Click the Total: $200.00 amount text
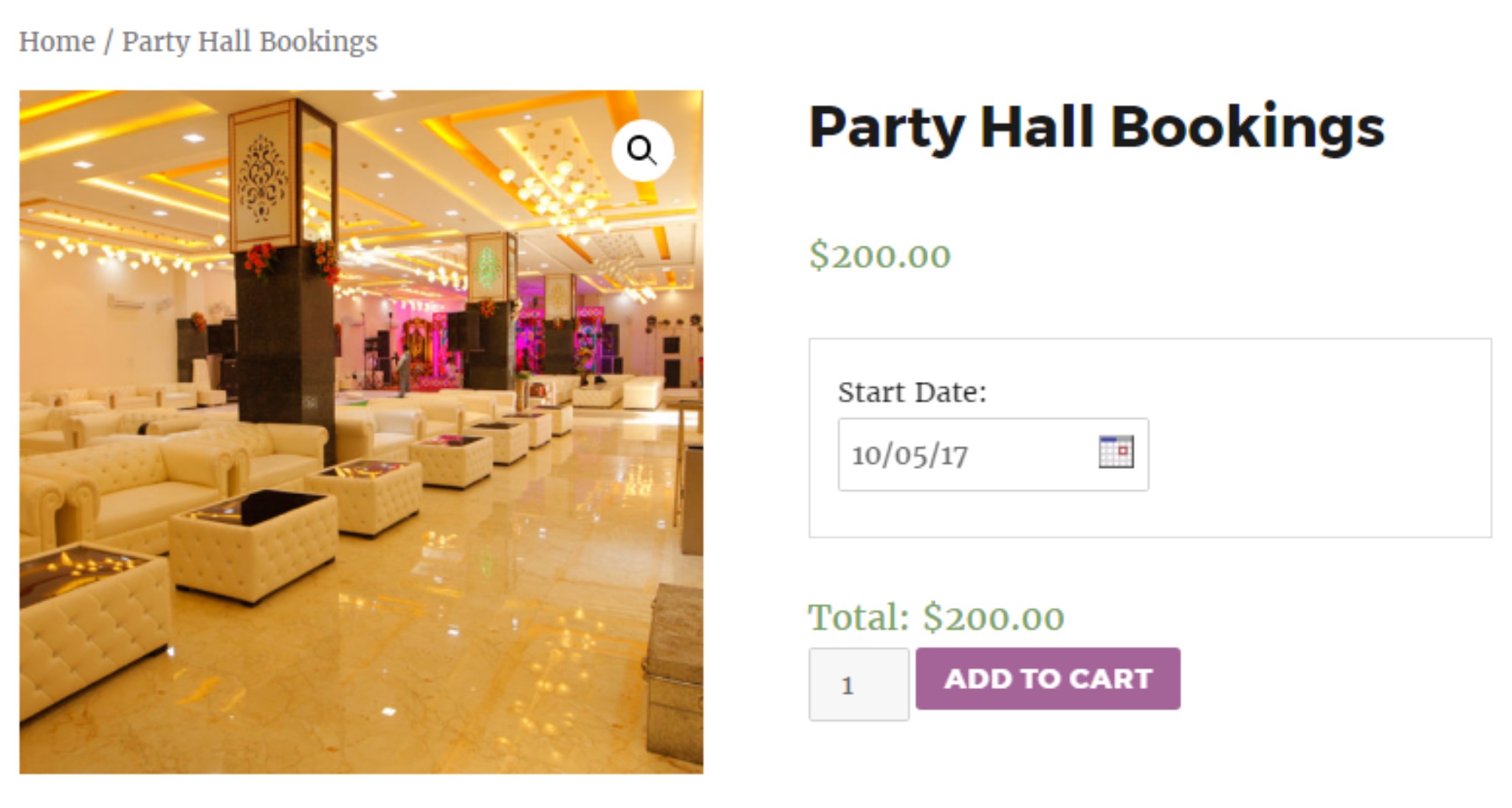The image size is (1512, 808). point(935,617)
